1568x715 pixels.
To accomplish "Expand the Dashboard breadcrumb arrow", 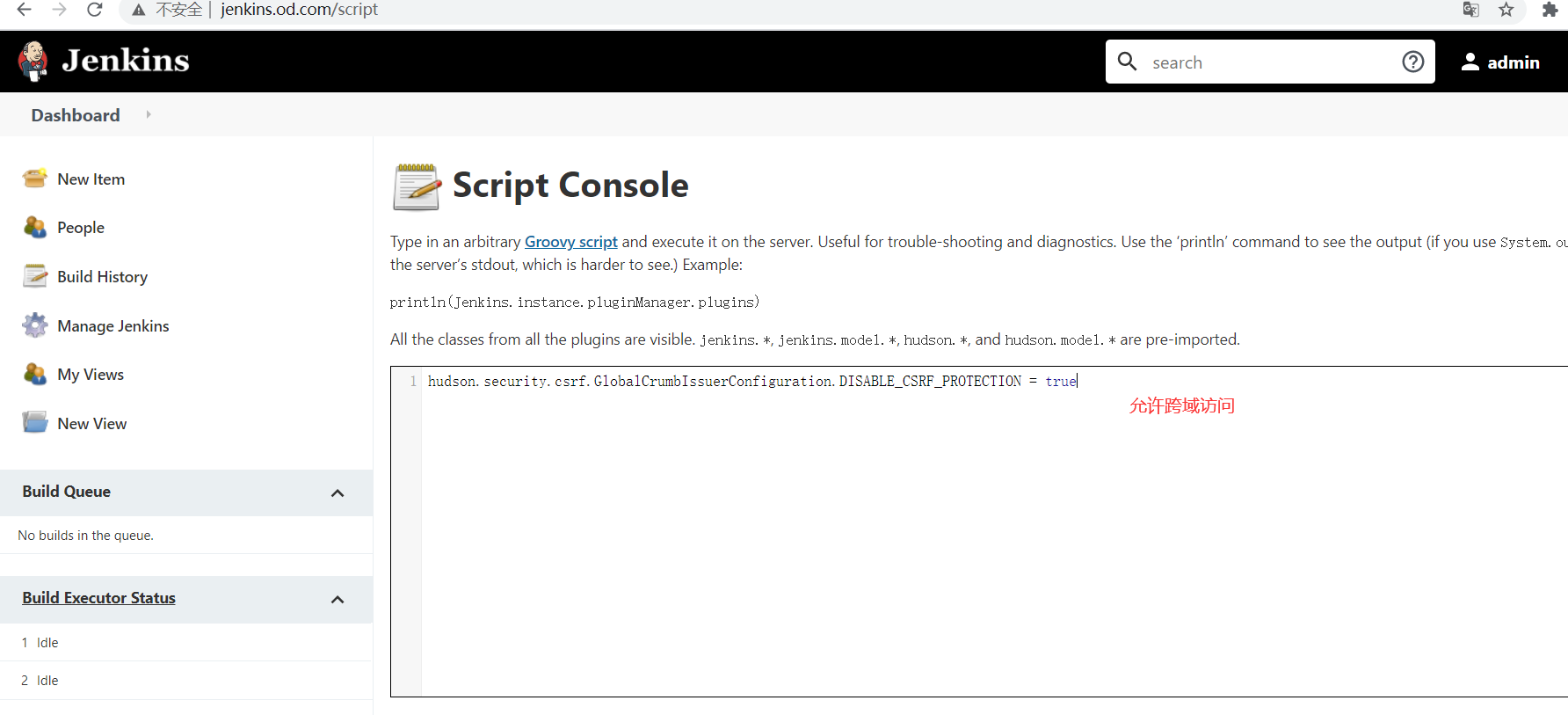I will point(149,114).
